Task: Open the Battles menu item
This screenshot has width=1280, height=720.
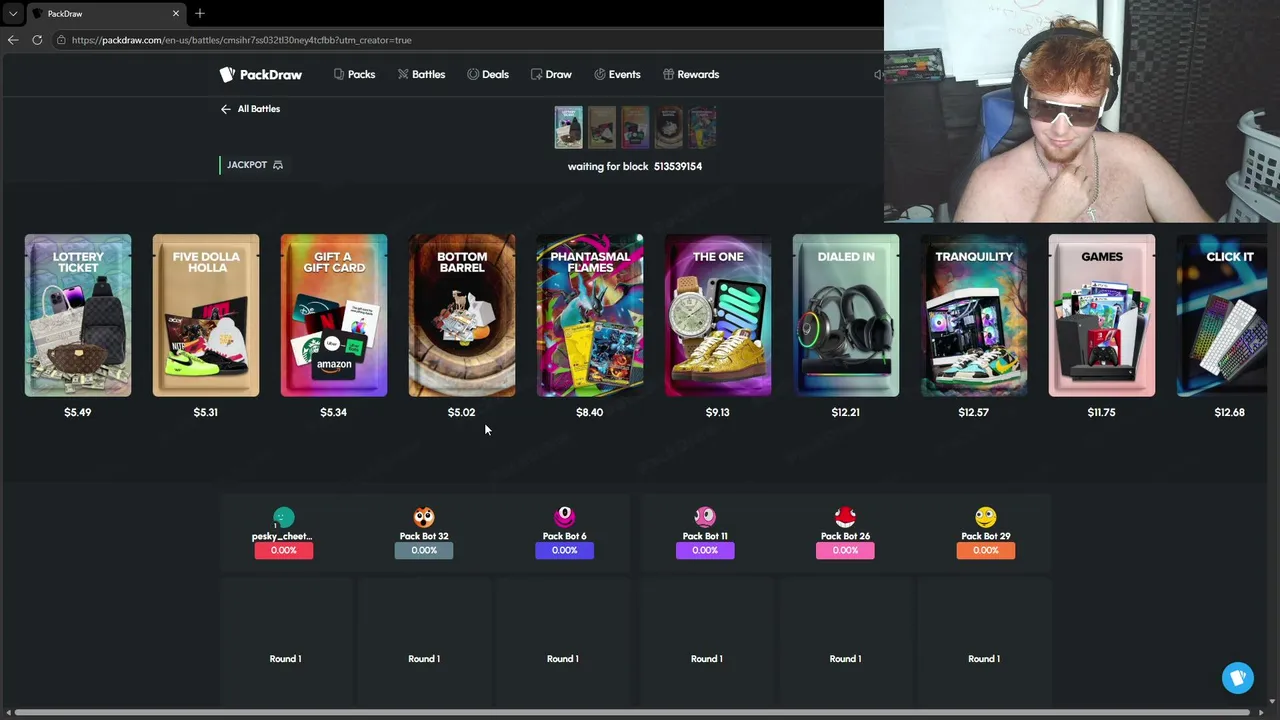Action: pos(421,74)
